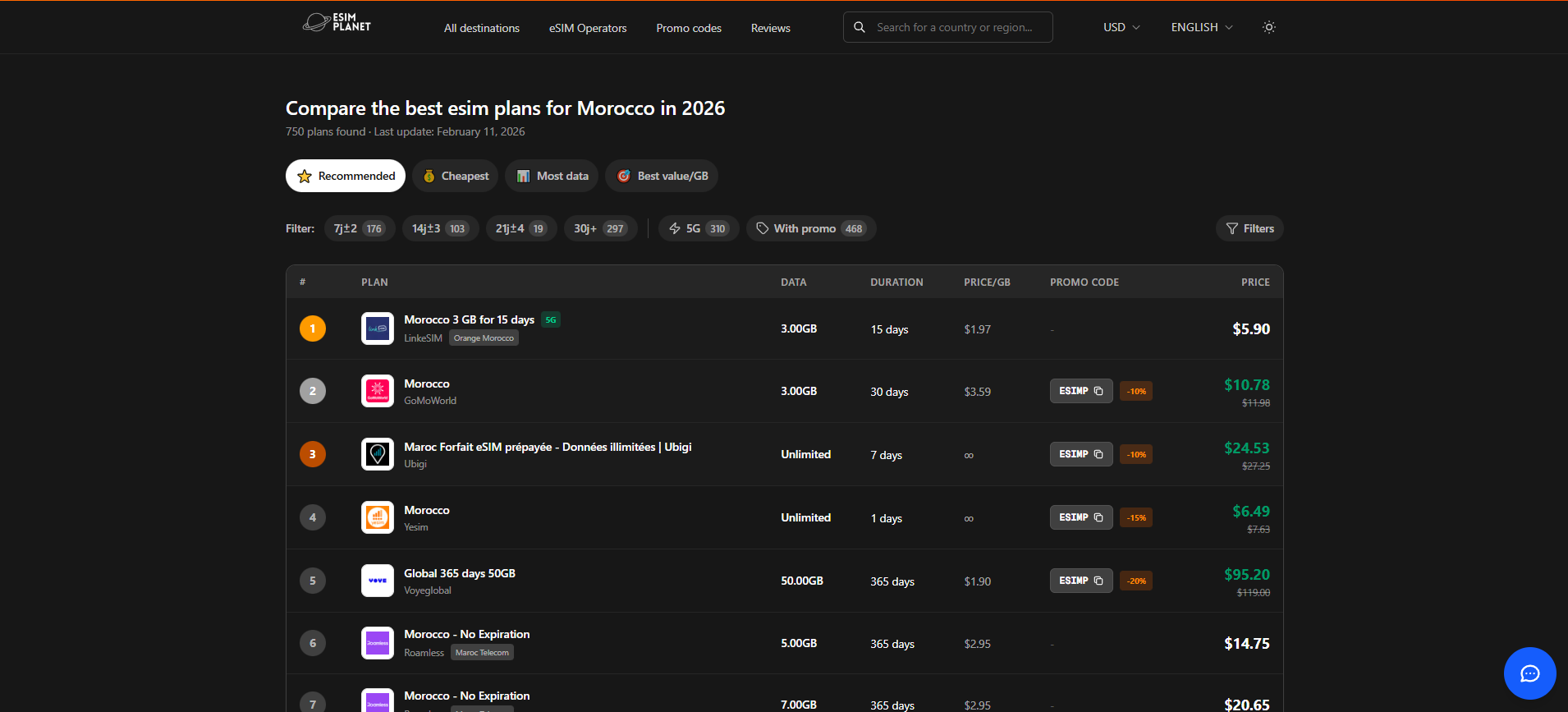Focus the country or region search field
Screen dimensions: 1568x712
[948, 27]
